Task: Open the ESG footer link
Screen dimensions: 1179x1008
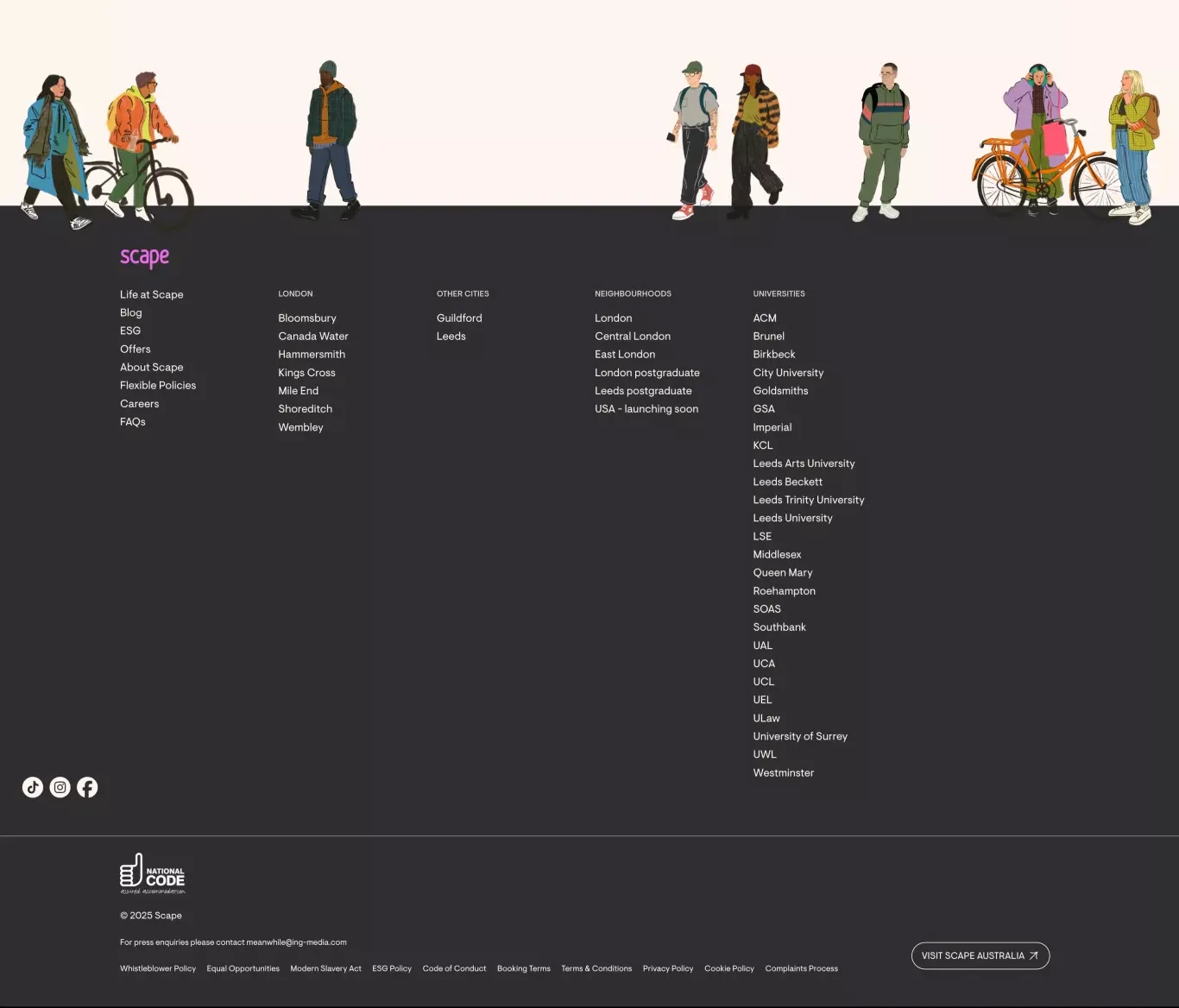Action: click(130, 331)
